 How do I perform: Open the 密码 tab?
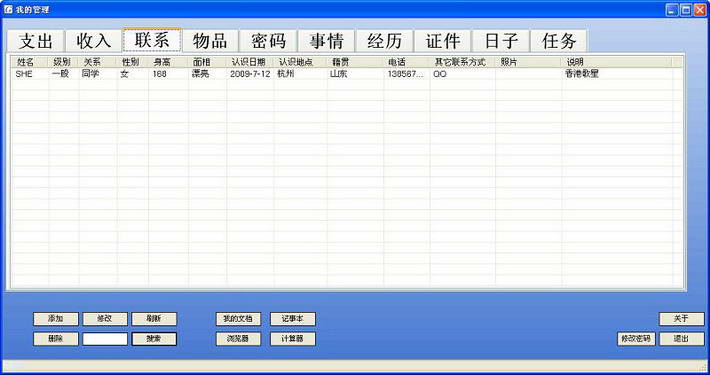(x=268, y=41)
